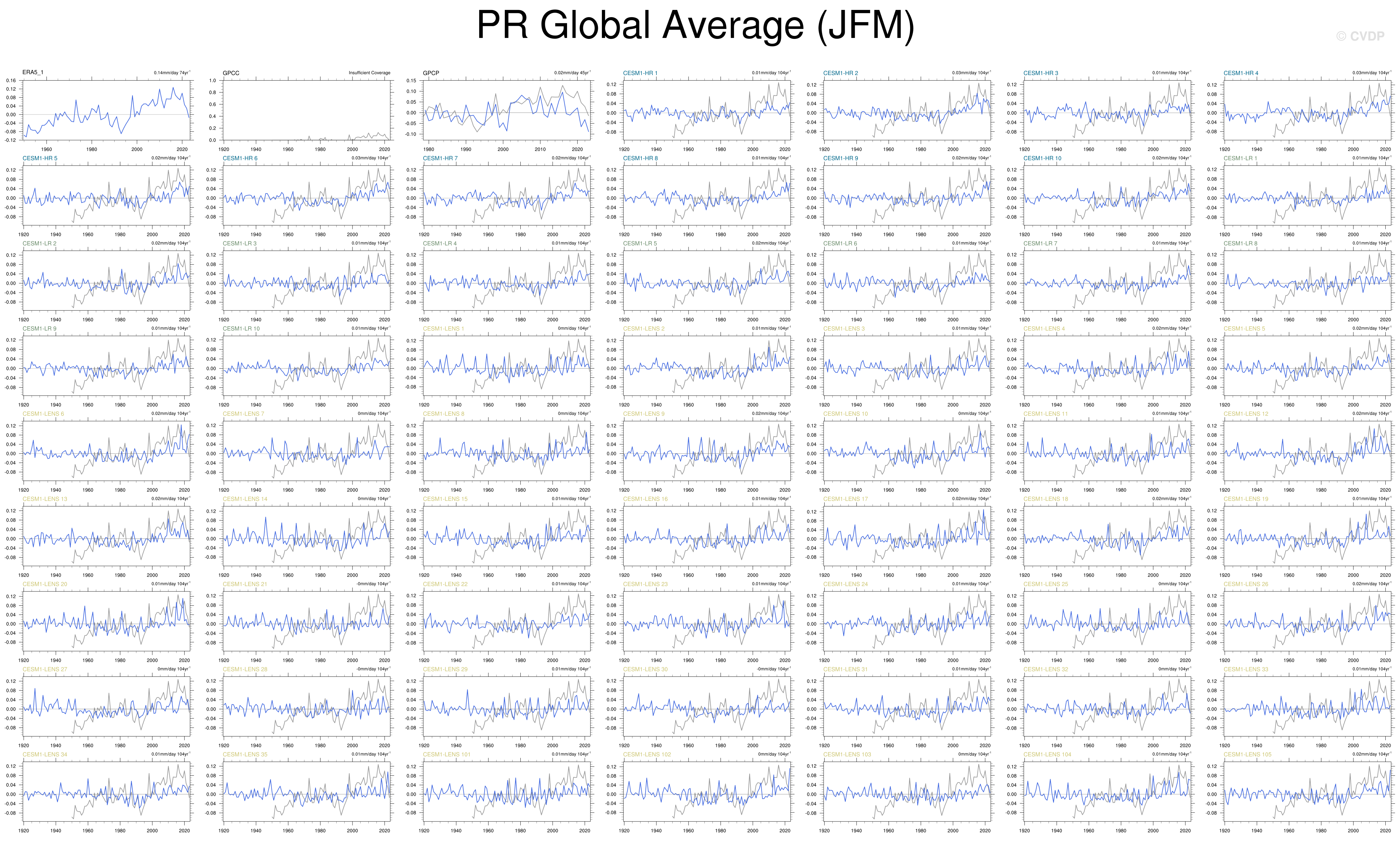
Task: Click the CESM1-LENS 1 title text
Action: coord(443,328)
